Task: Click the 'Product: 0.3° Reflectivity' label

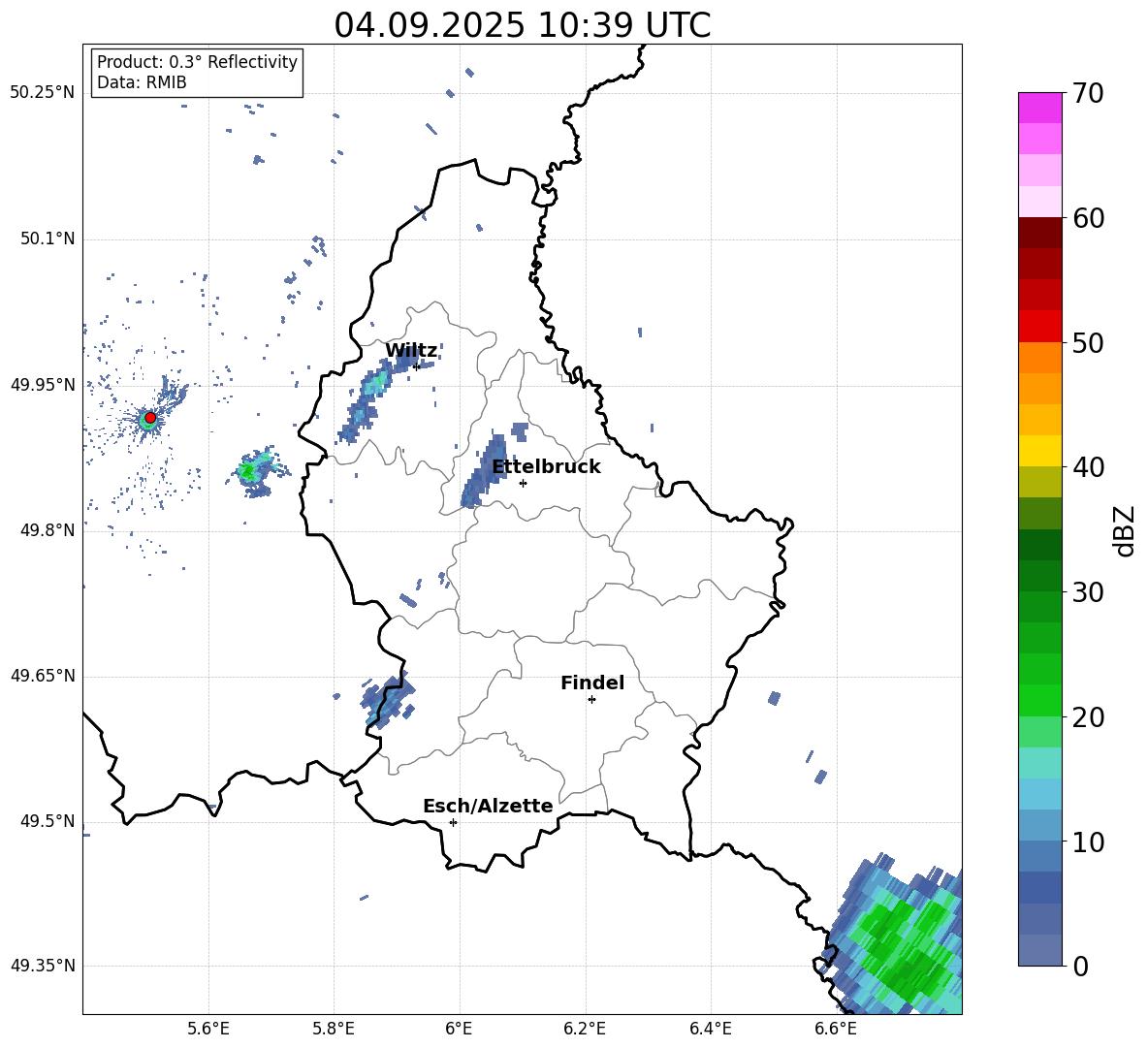Action: [197, 61]
